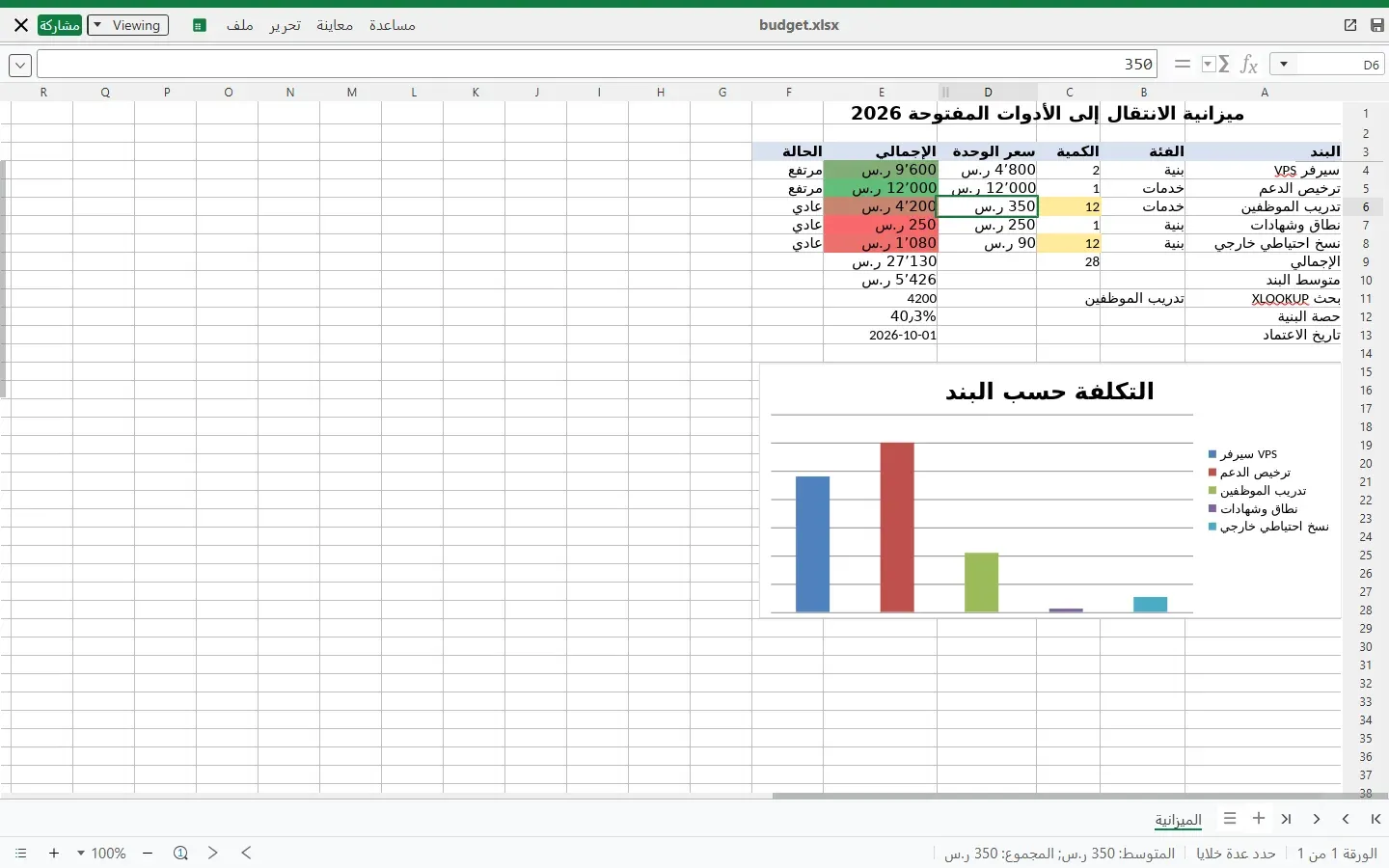Open the Name Box dropdown arrow

point(1283,65)
